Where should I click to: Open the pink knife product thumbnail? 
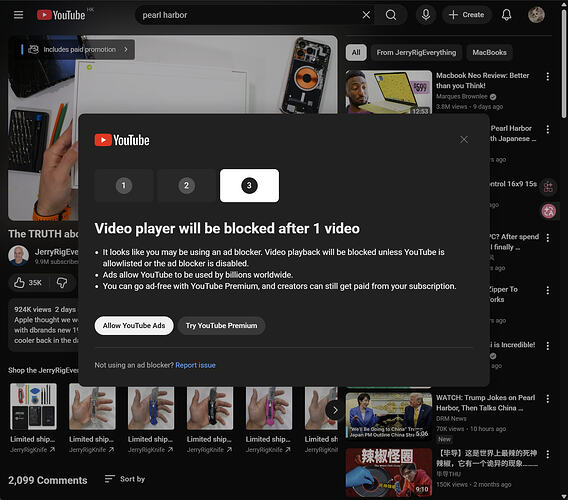[269, 408]
